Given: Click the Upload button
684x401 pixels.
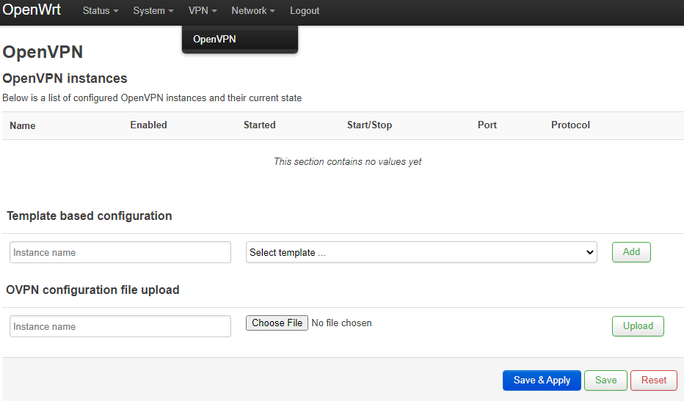Looking at the screenshot, I should coord(638,326).
